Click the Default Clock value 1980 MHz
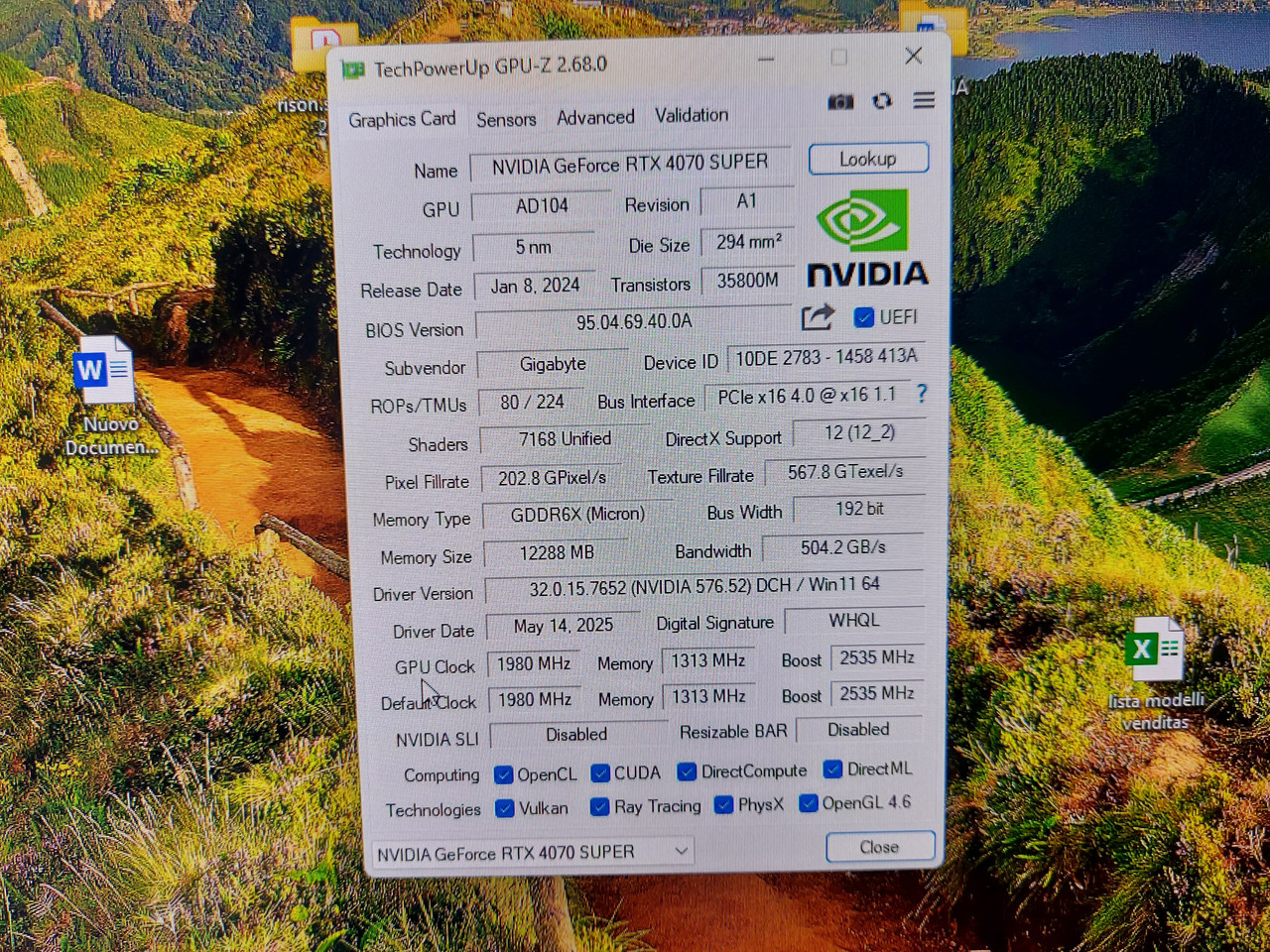 (535, 700)
